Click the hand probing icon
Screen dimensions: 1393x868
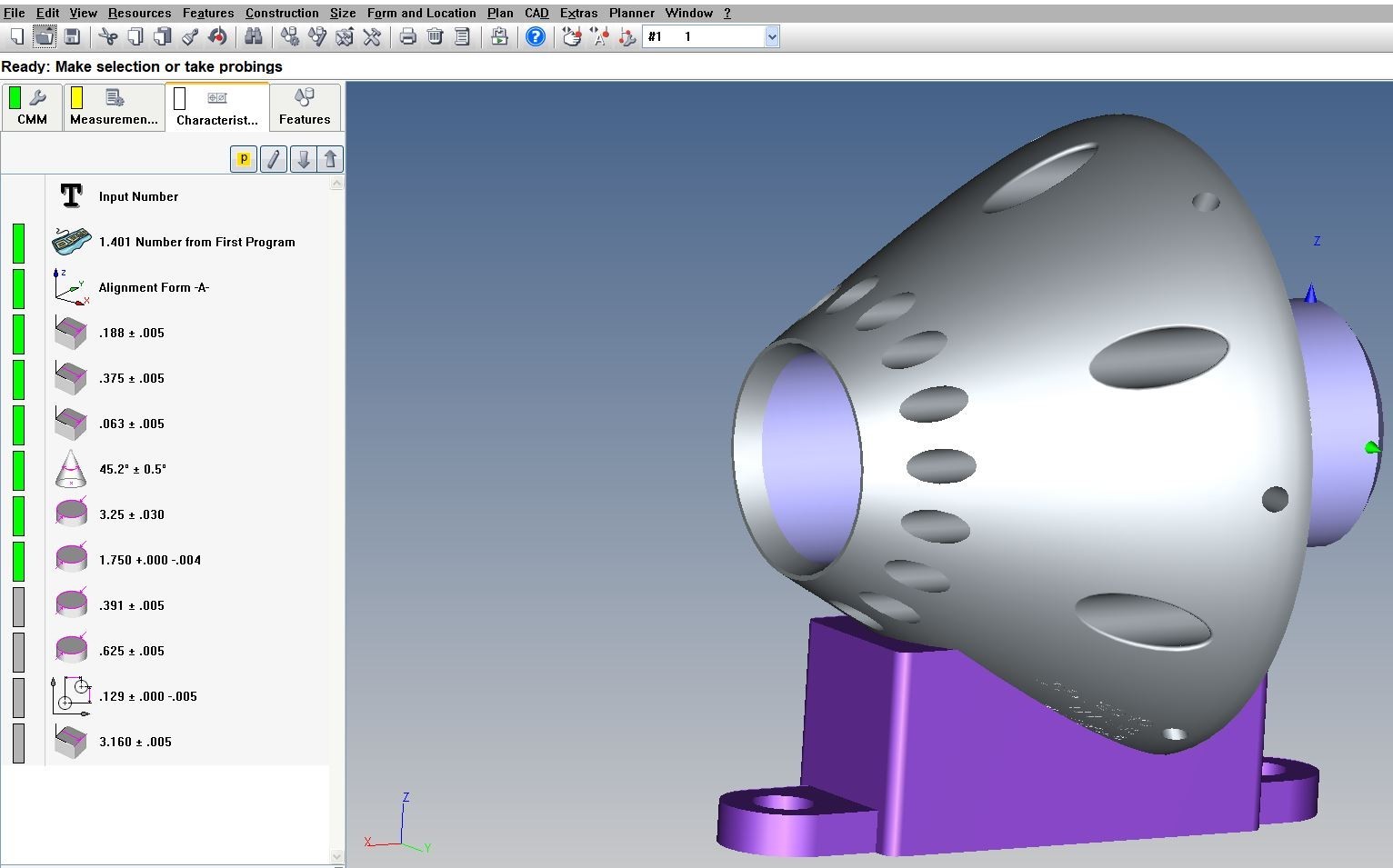(572, 36)
